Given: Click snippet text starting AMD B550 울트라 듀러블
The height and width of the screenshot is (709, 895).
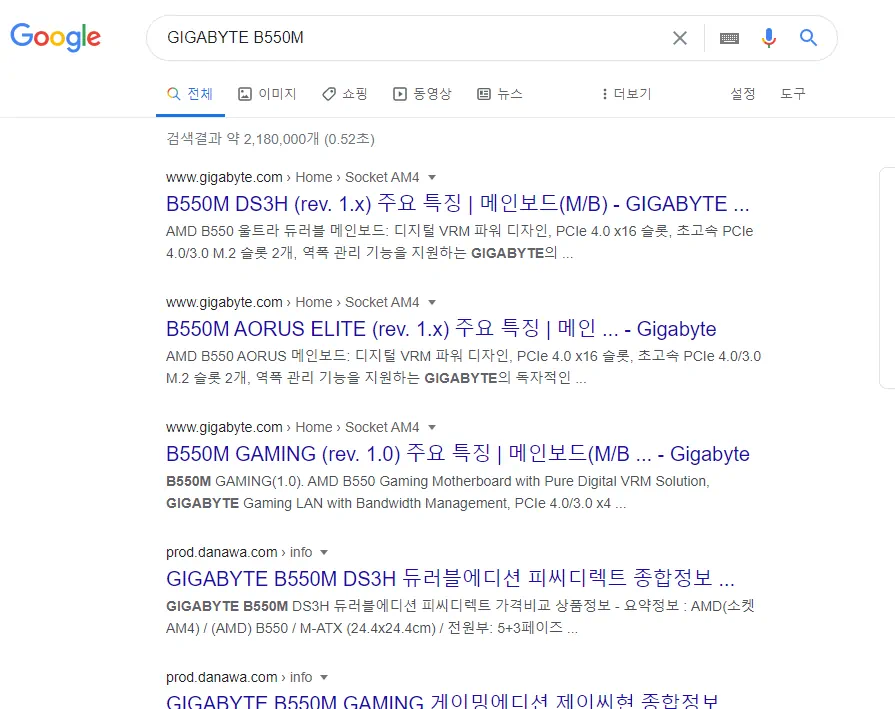Looking at the screenshot, I should click(459, 242).
